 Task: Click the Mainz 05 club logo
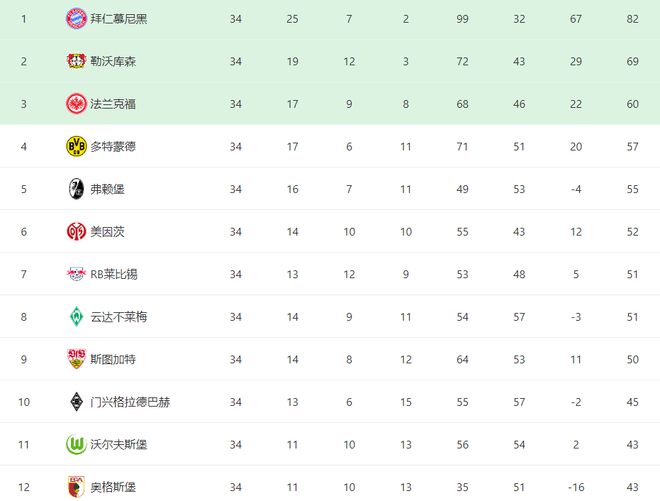click(76, 232)
